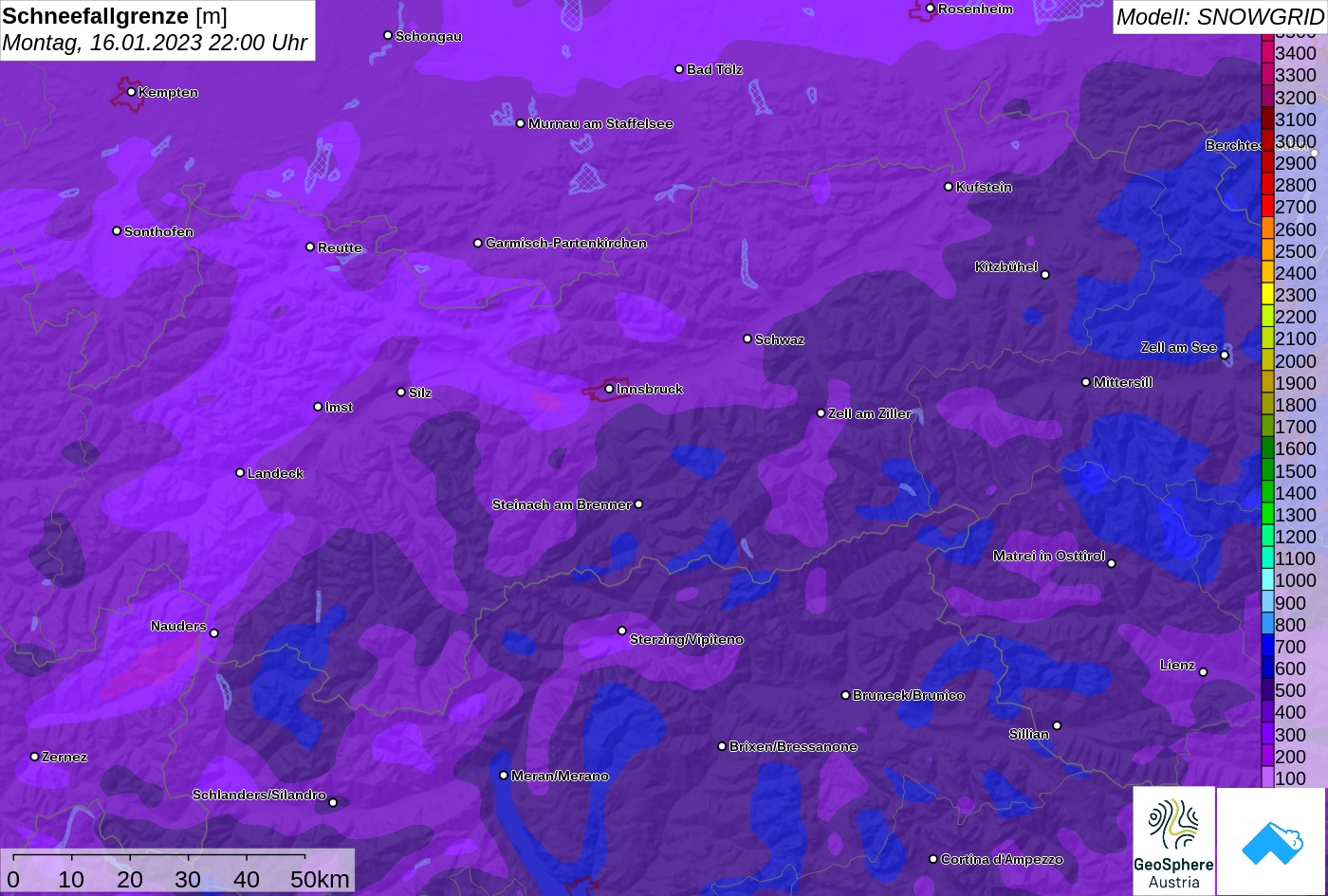Click the "Brixen/Bressanone" label
Image resolution: width=1328 pixels, height=896 pixels.
[793, 746]
